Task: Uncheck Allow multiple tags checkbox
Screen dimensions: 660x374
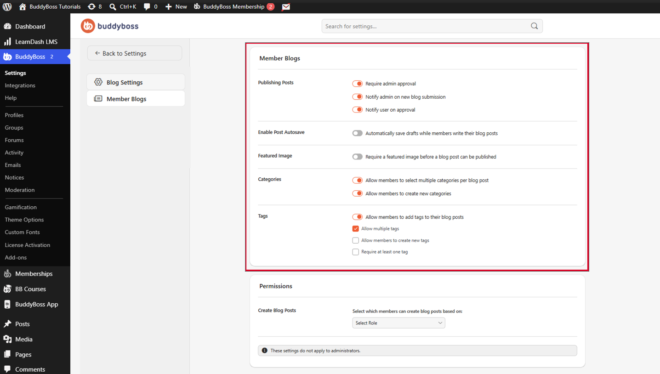Action: tap(356, 228)
